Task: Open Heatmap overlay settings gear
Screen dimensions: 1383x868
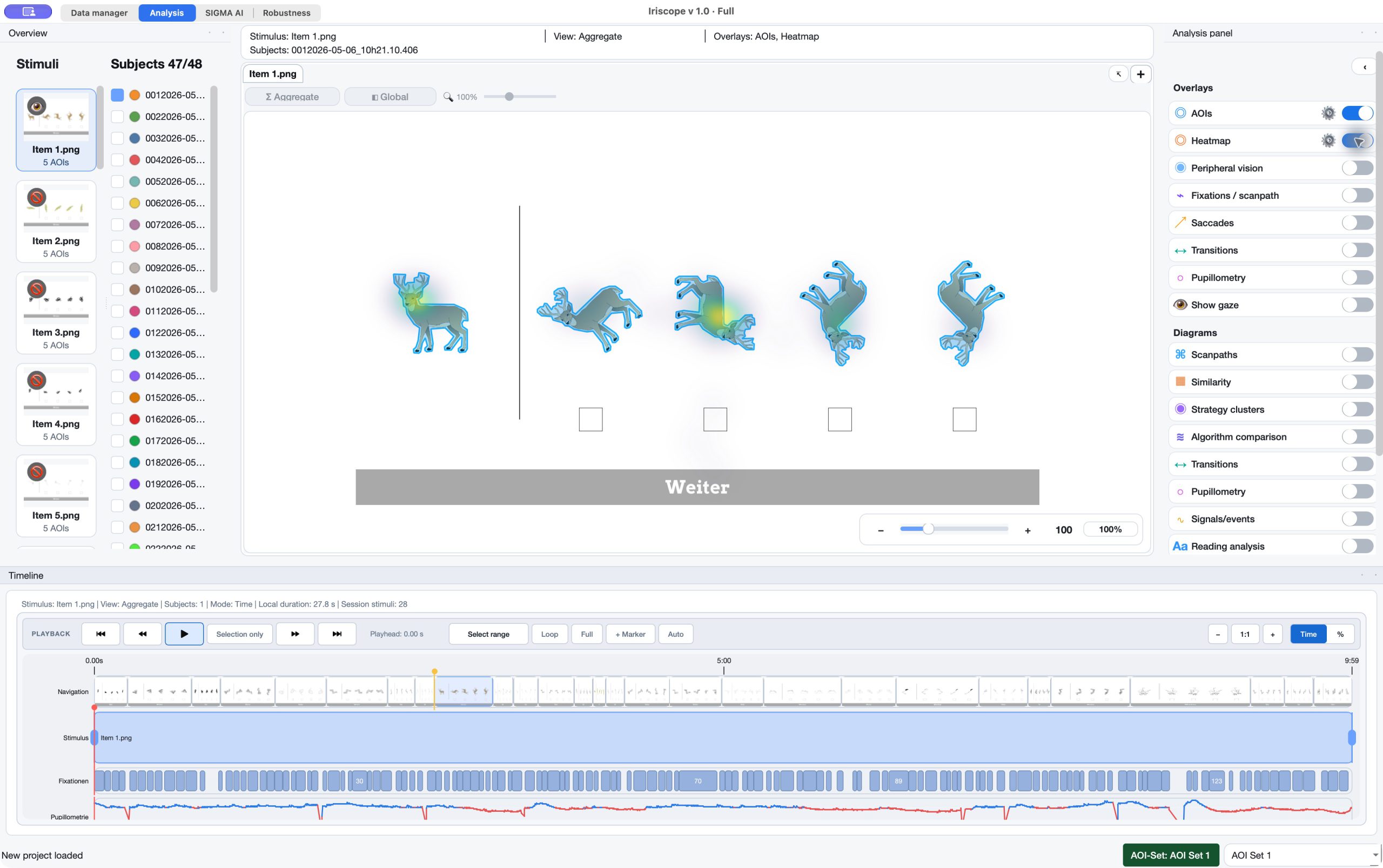Action: pos(1328,140)
